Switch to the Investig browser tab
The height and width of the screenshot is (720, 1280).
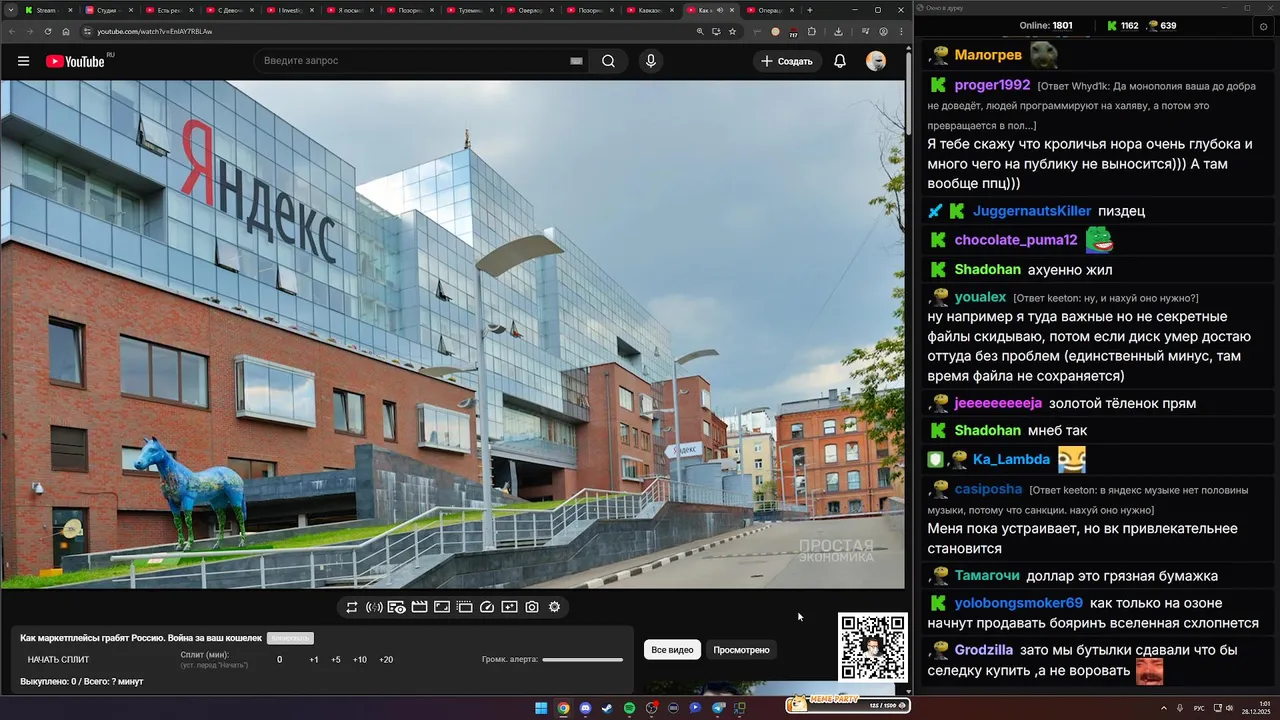pos(288,10)
